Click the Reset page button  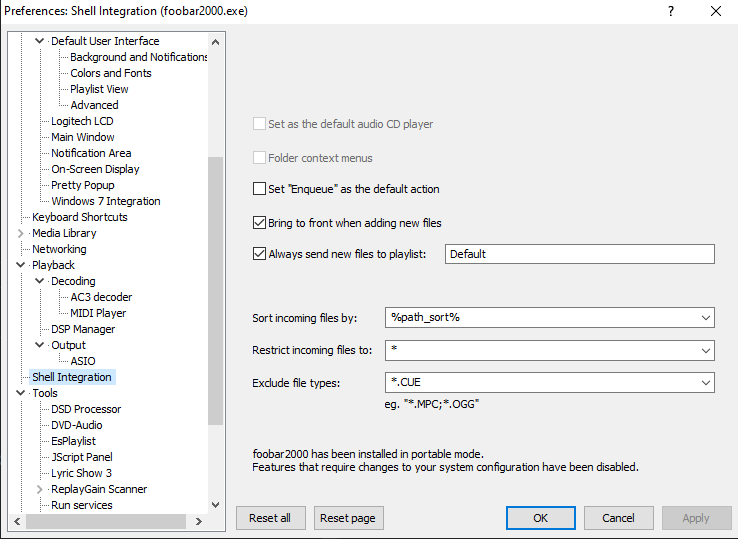(349, 518)
